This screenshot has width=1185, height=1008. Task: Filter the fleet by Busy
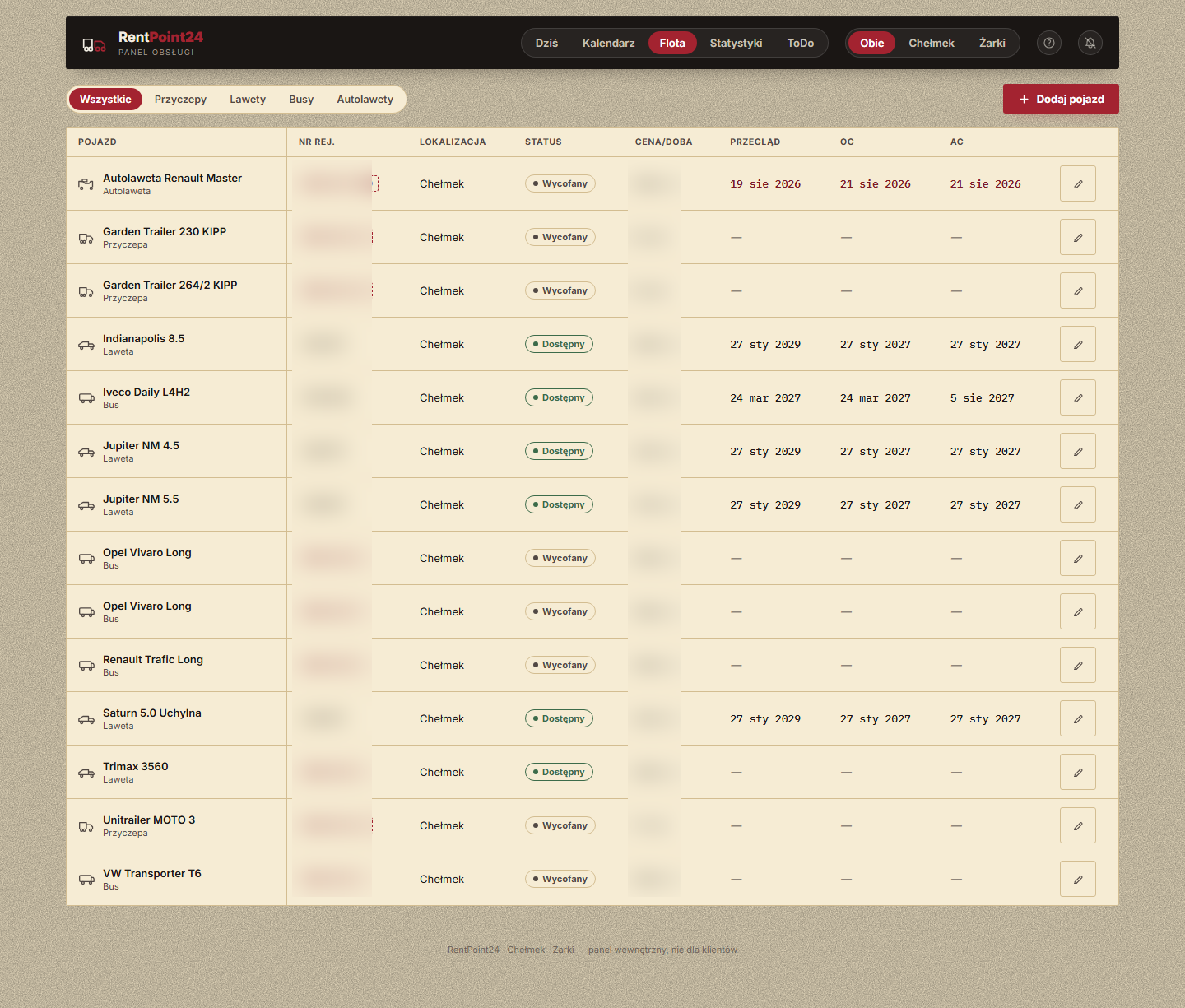coord(301,100)
